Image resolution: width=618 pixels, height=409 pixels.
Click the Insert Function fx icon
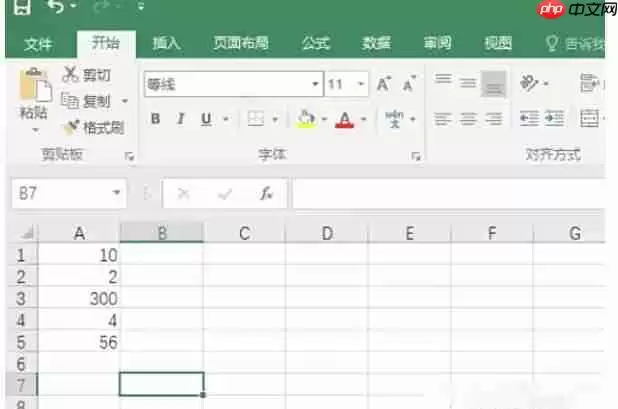click(x=266, y=193)
